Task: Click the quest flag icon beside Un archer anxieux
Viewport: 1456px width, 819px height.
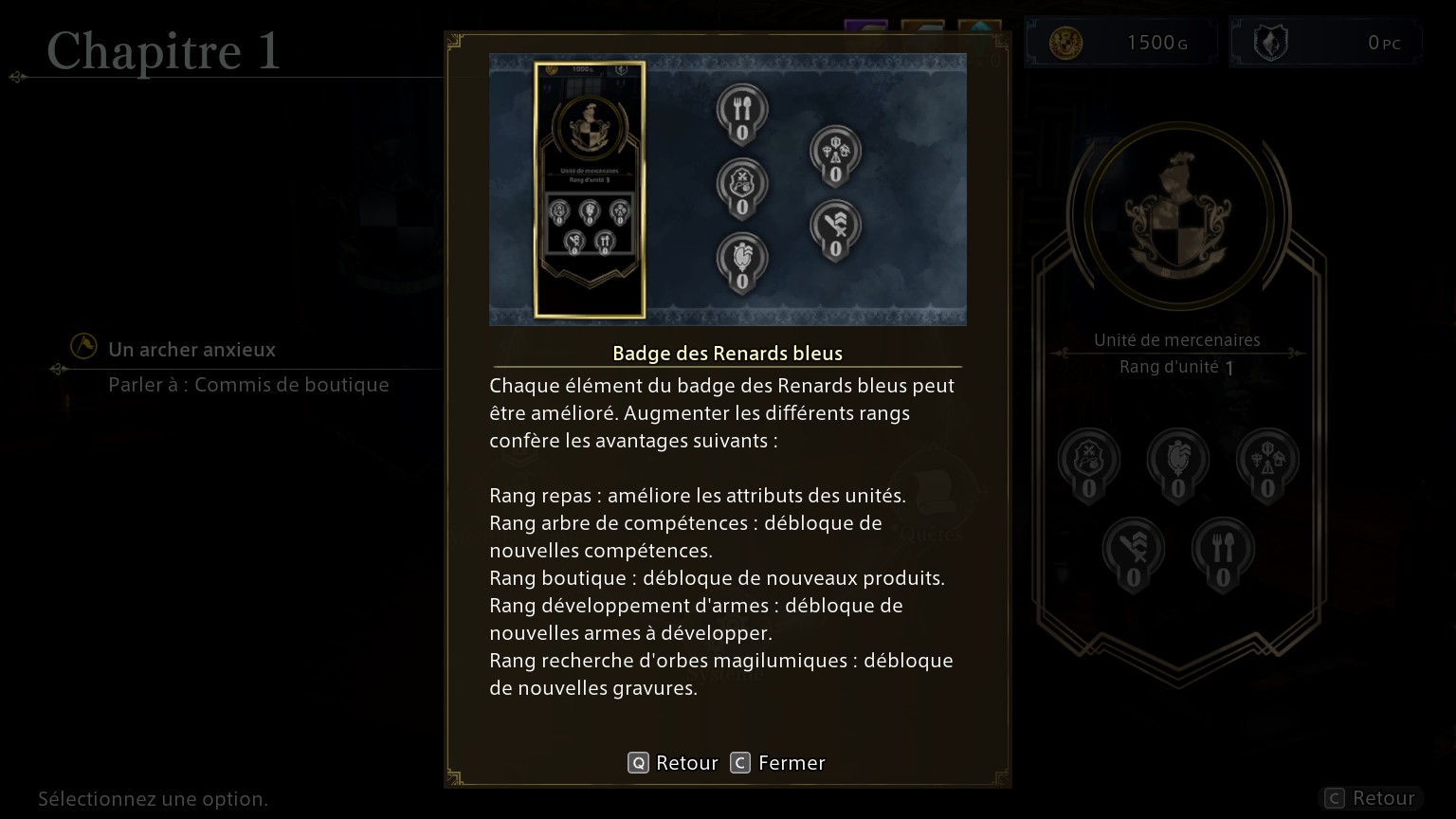Action: (83, 347)
